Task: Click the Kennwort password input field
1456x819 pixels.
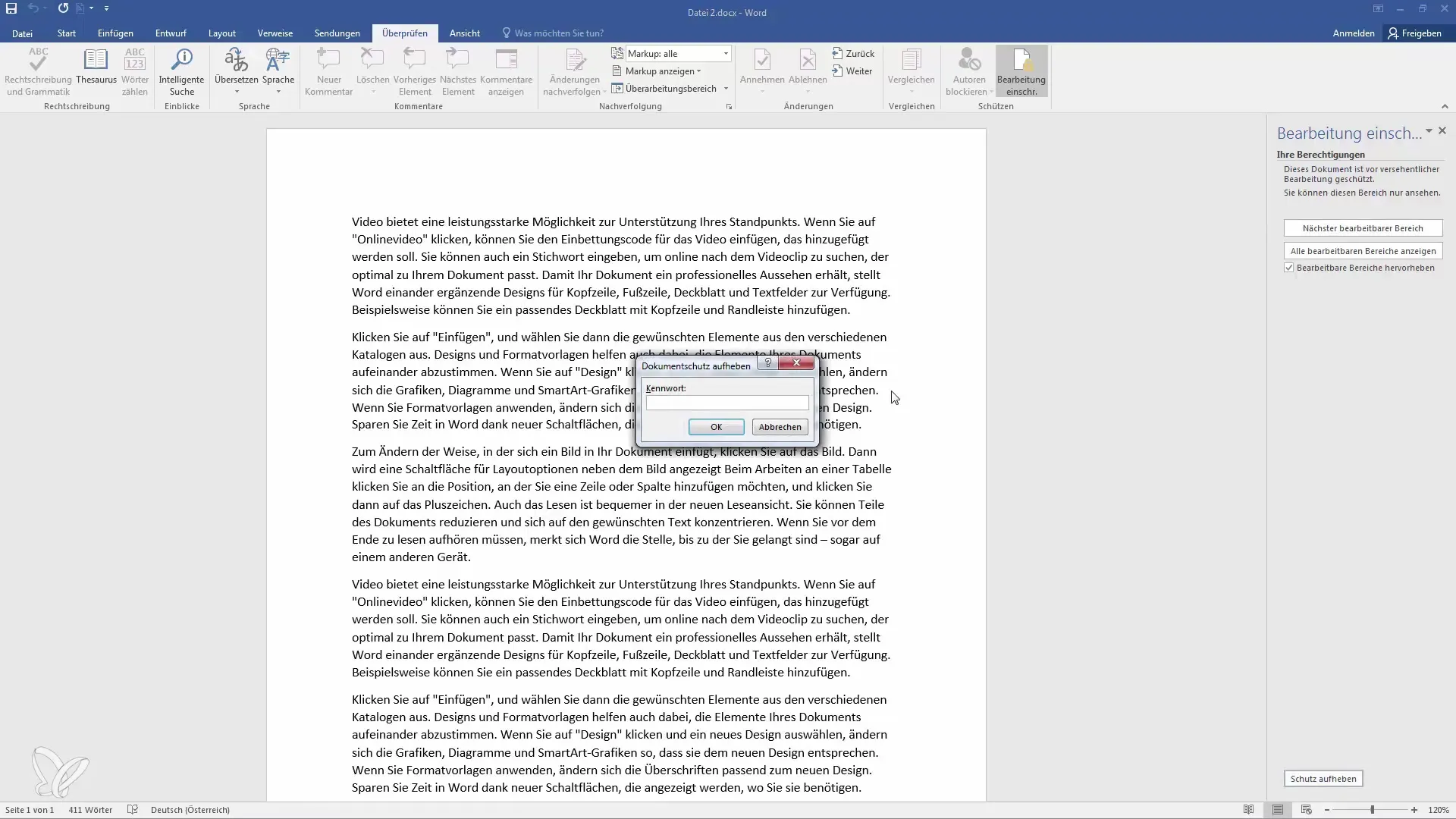Action: [x=727, y=403]
